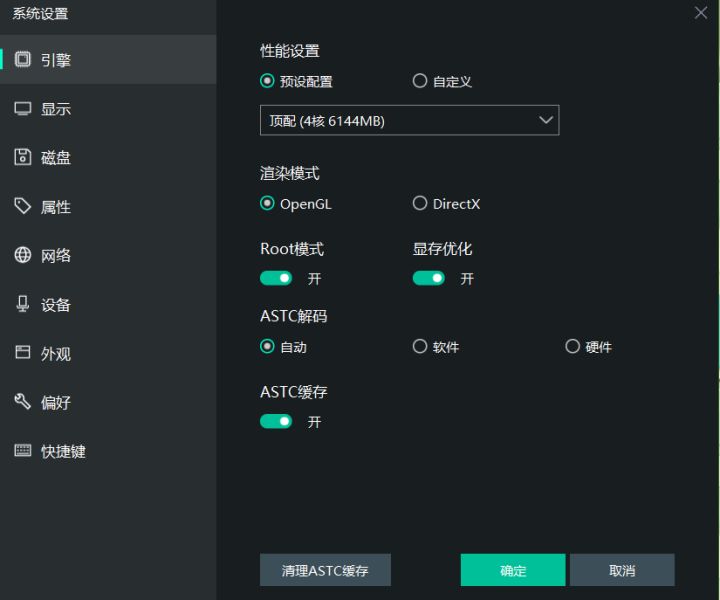Click the 磁盘 disk icon
The width and height of the screenshot is (720, 600).
click(x=22, y=157)
